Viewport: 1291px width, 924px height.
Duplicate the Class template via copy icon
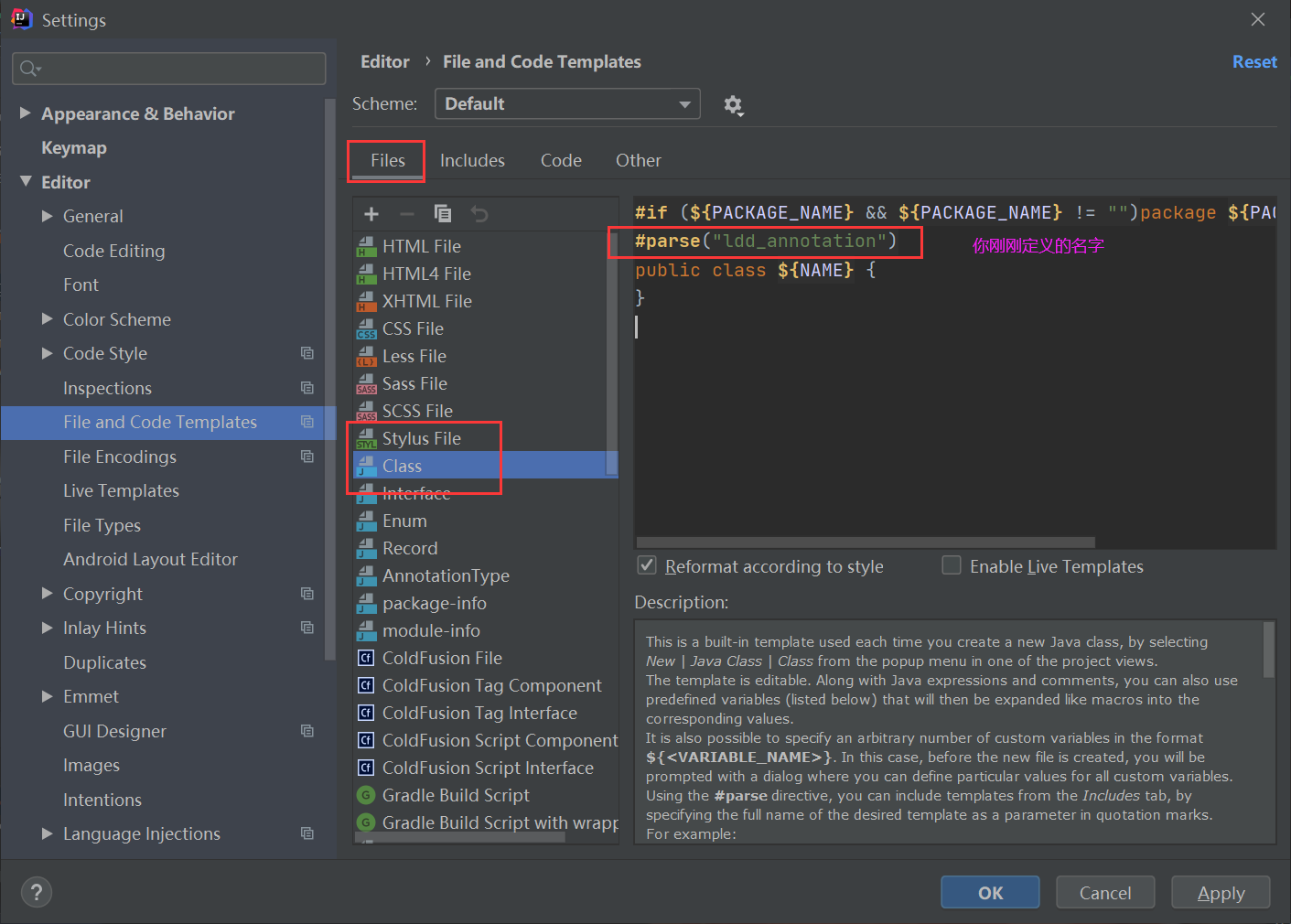[x=443, y=213]
